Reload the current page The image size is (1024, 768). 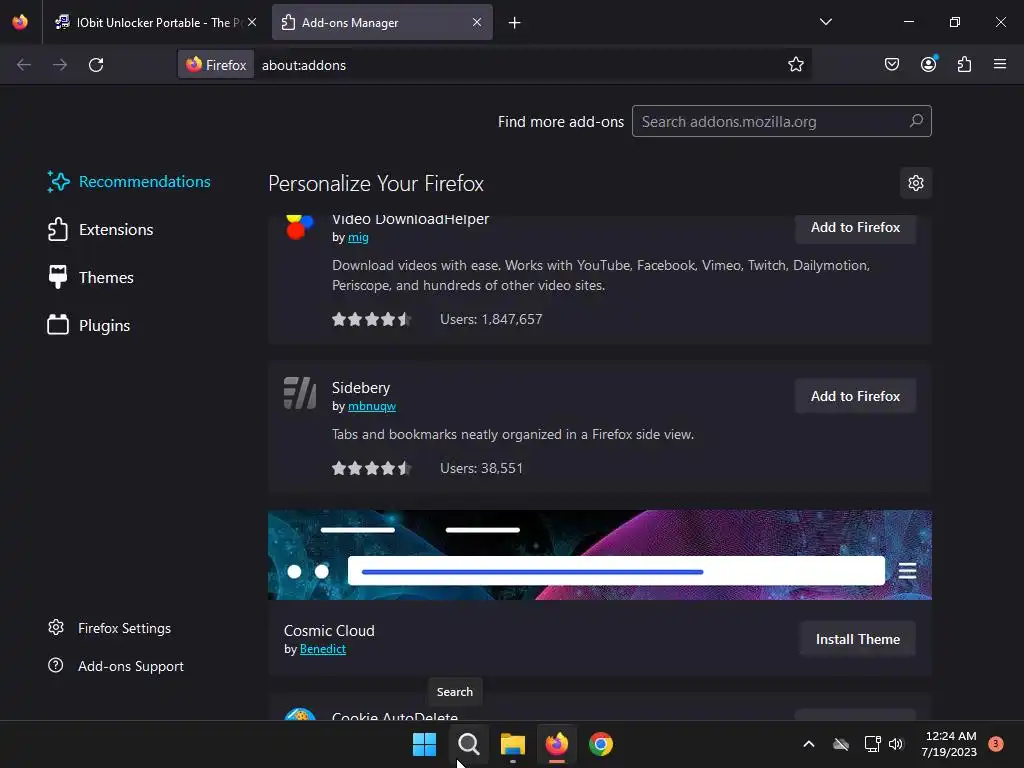pos(96,65)
